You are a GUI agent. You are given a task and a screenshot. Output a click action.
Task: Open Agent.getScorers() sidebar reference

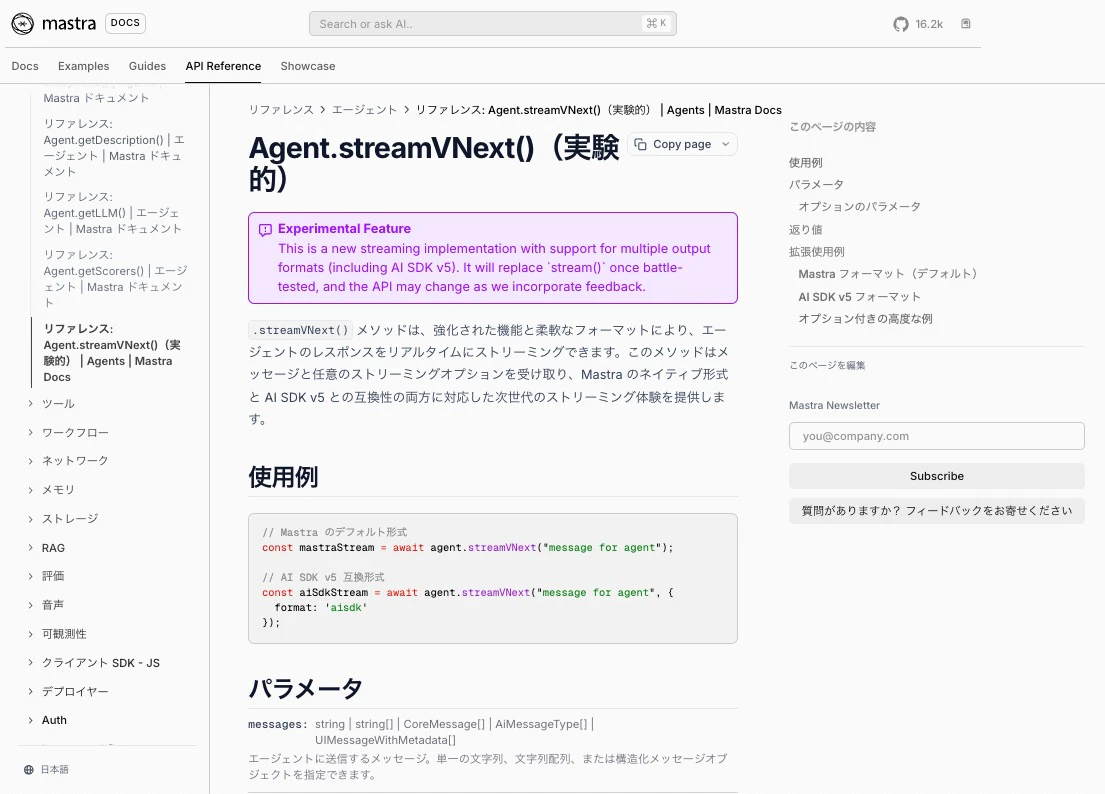116,278
